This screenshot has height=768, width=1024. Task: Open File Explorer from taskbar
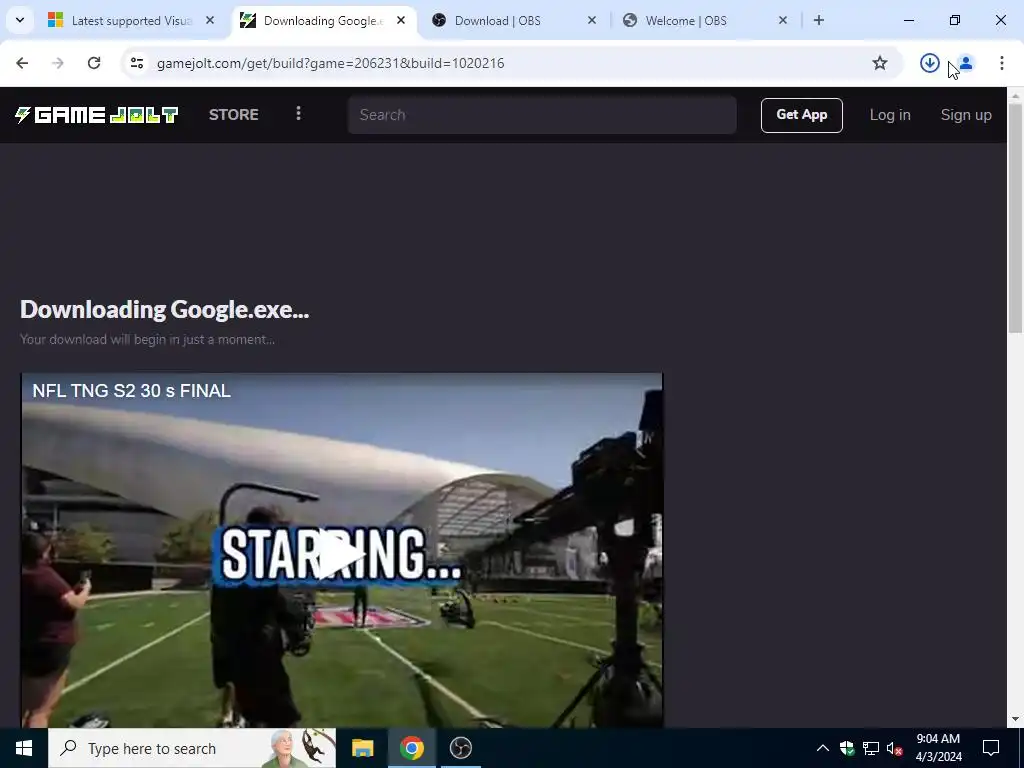coord(362,748)
